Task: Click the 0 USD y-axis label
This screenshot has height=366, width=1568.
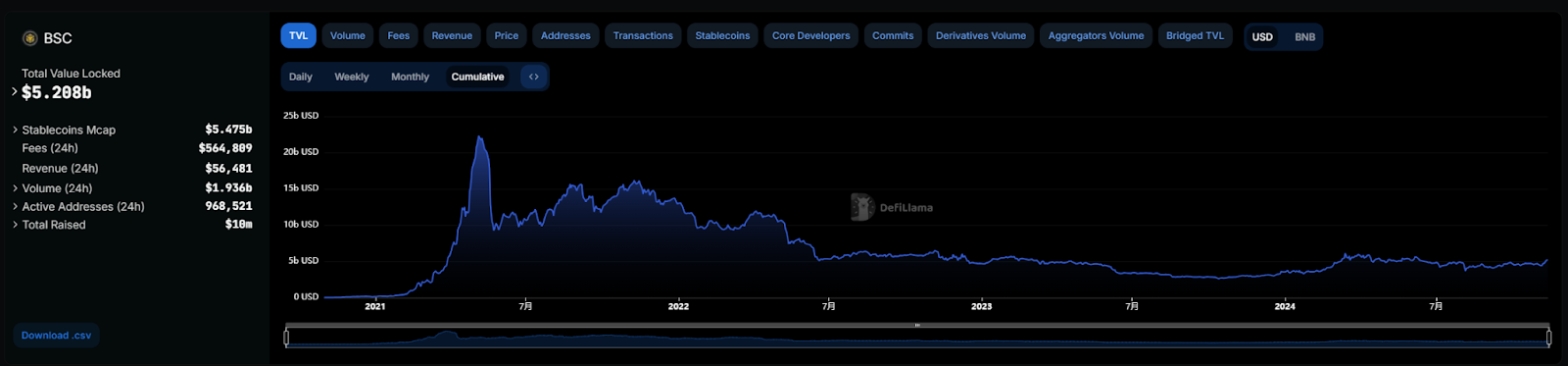Action: 306,296
